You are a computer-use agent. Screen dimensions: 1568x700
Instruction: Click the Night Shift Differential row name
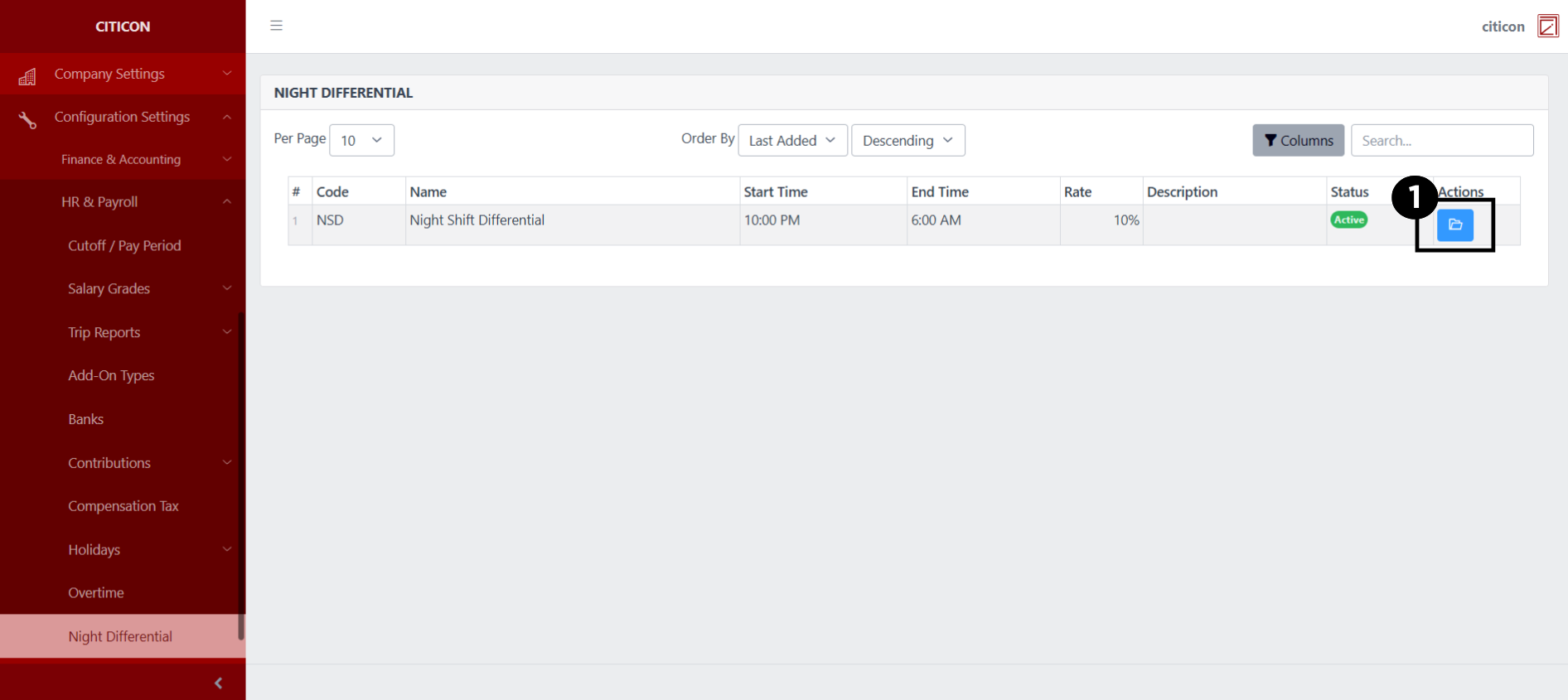[x=477, y=220]
